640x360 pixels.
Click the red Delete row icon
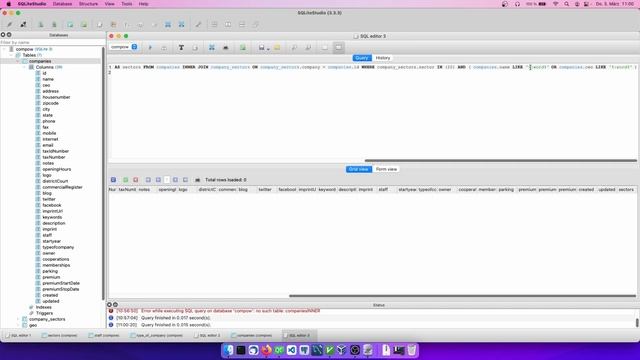[136, 180]
